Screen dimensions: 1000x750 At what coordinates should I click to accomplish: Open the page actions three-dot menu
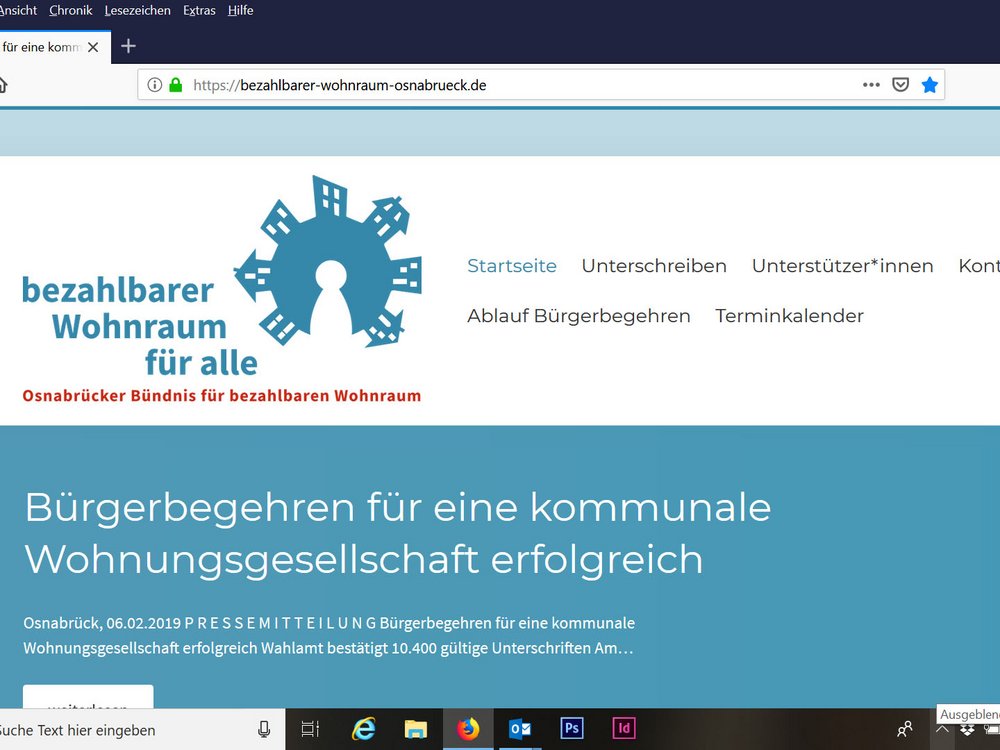[871, 85]
